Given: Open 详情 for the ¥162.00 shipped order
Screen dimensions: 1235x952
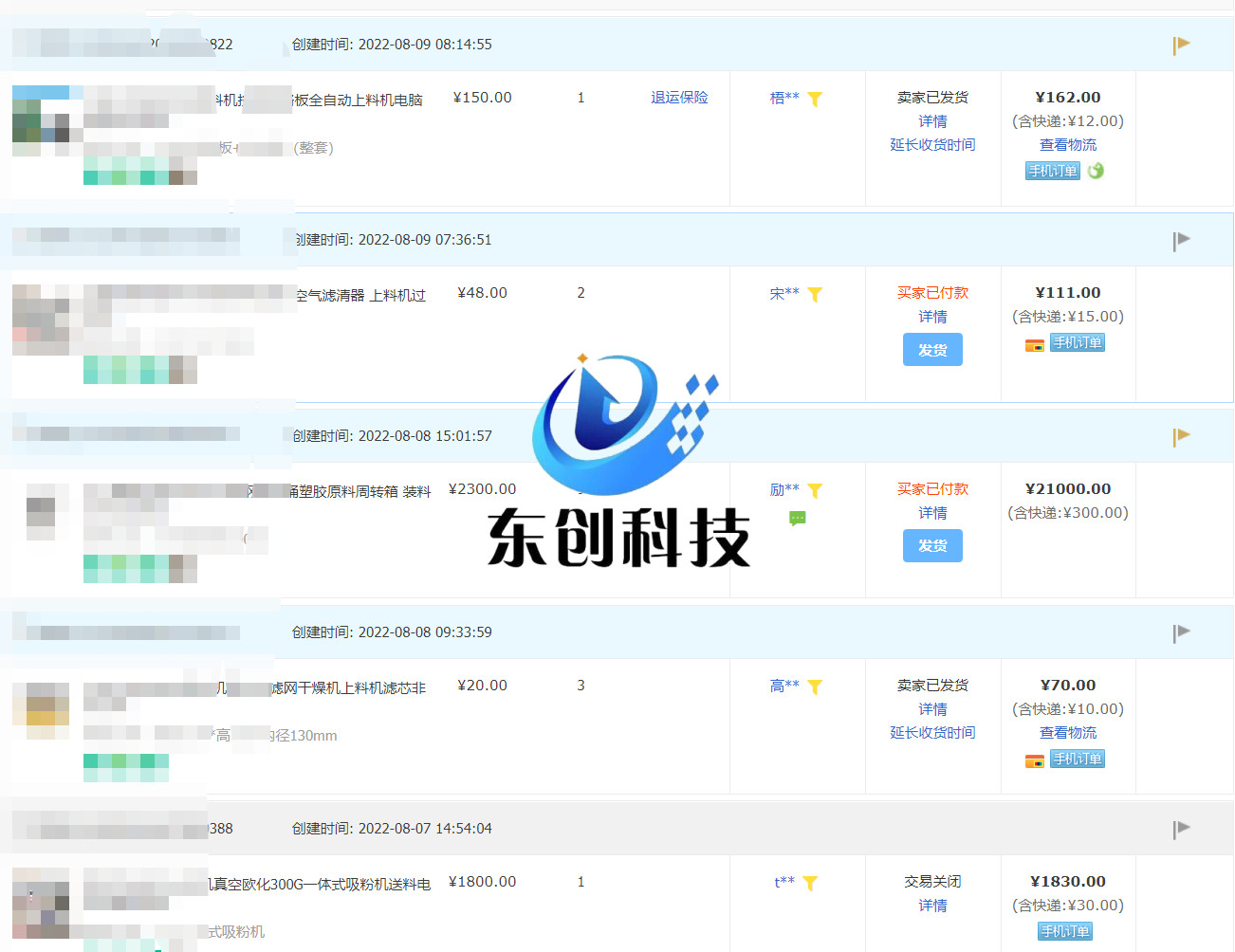Looking at the screenshot, I should point(932,121).
